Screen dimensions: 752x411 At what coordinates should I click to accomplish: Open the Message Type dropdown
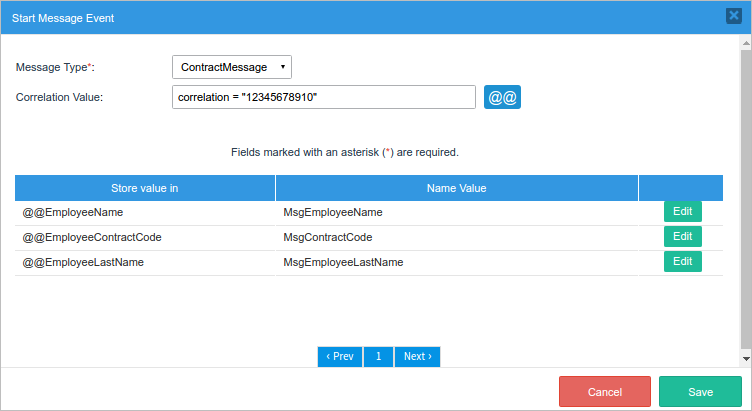[x=231, y=67]
